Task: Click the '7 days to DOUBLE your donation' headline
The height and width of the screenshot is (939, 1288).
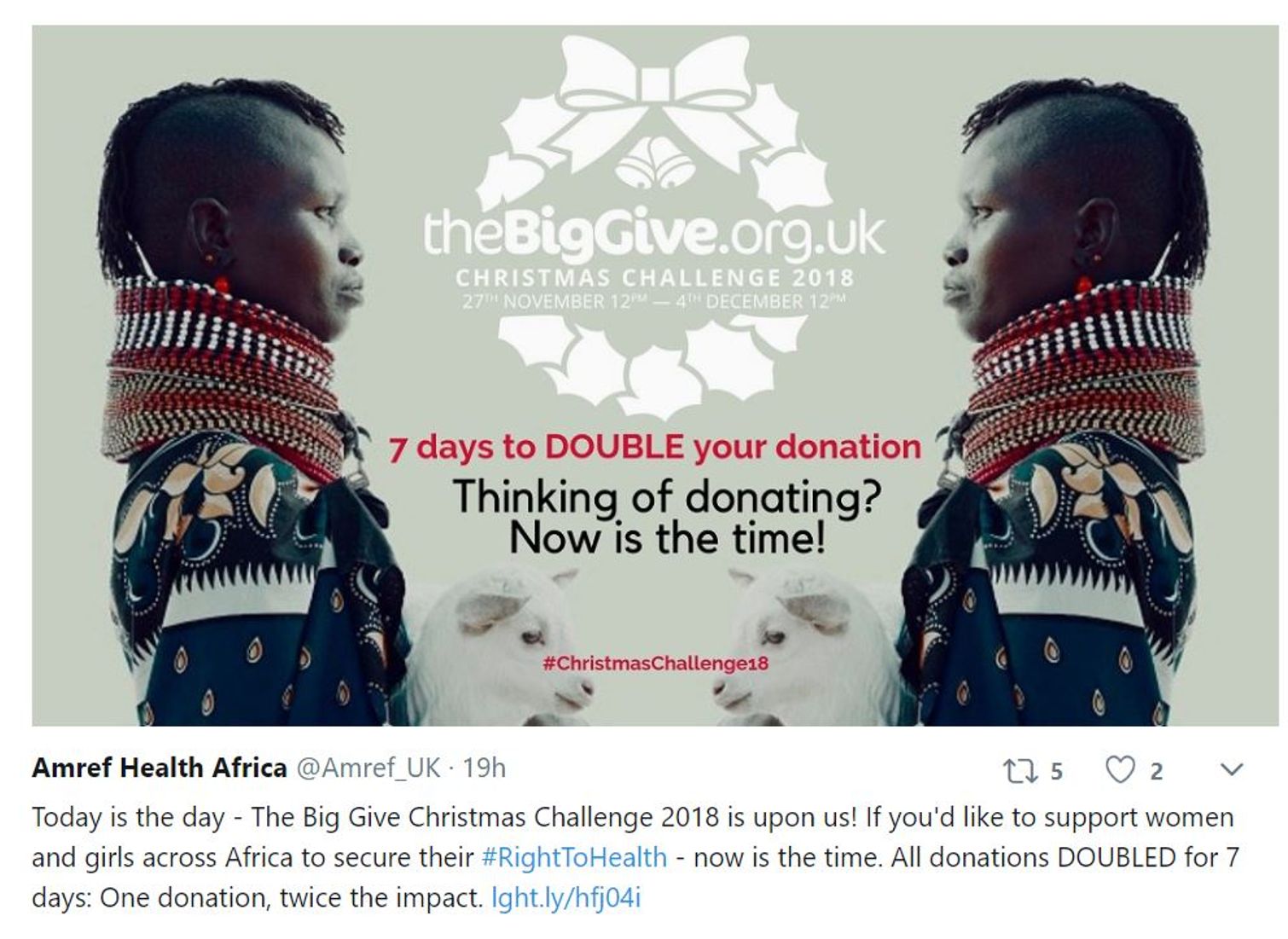Action: tap(655, 447)
